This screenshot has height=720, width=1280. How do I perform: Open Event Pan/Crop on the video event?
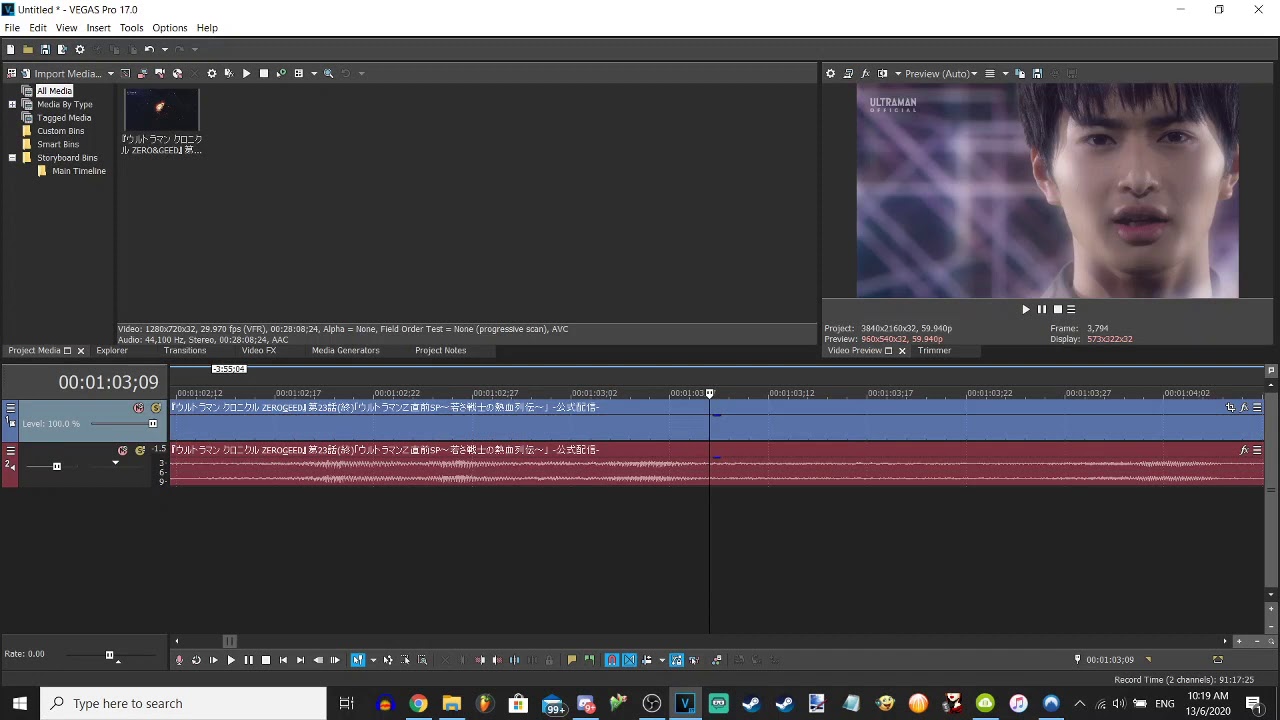coord(1230,407)
